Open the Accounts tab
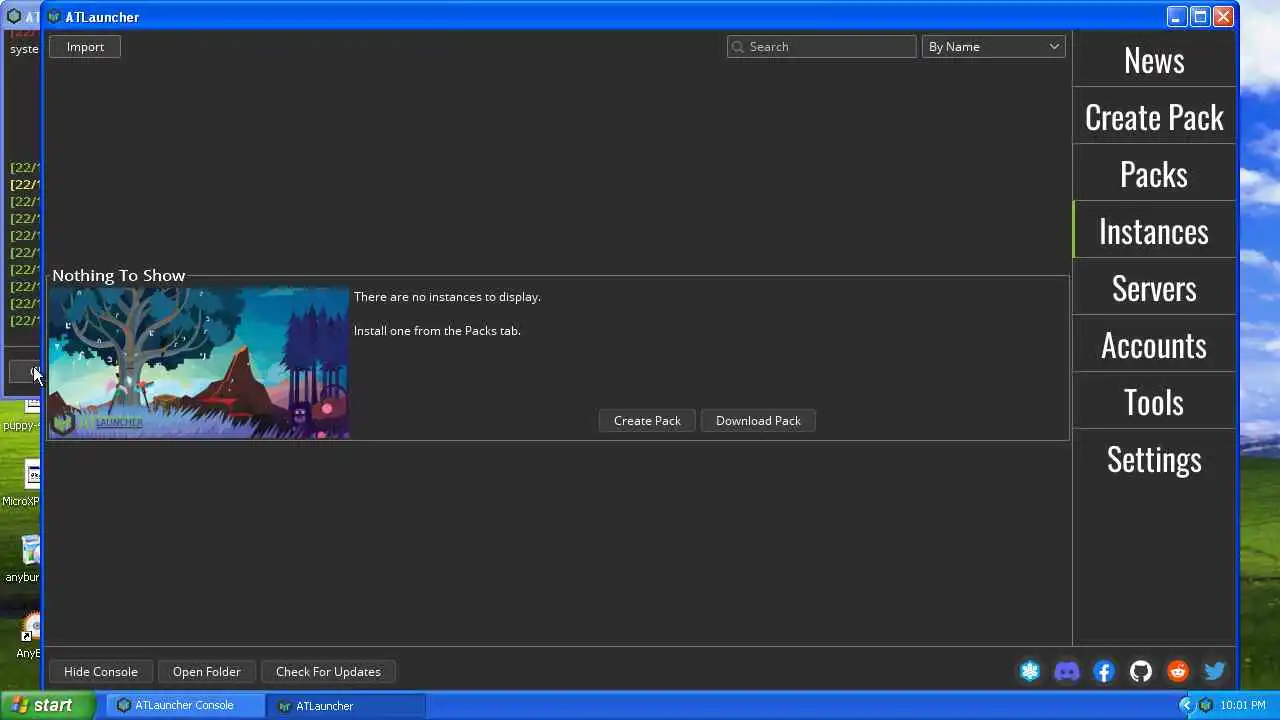This screenshot has width=1280, height=720. pos(1154,345)
